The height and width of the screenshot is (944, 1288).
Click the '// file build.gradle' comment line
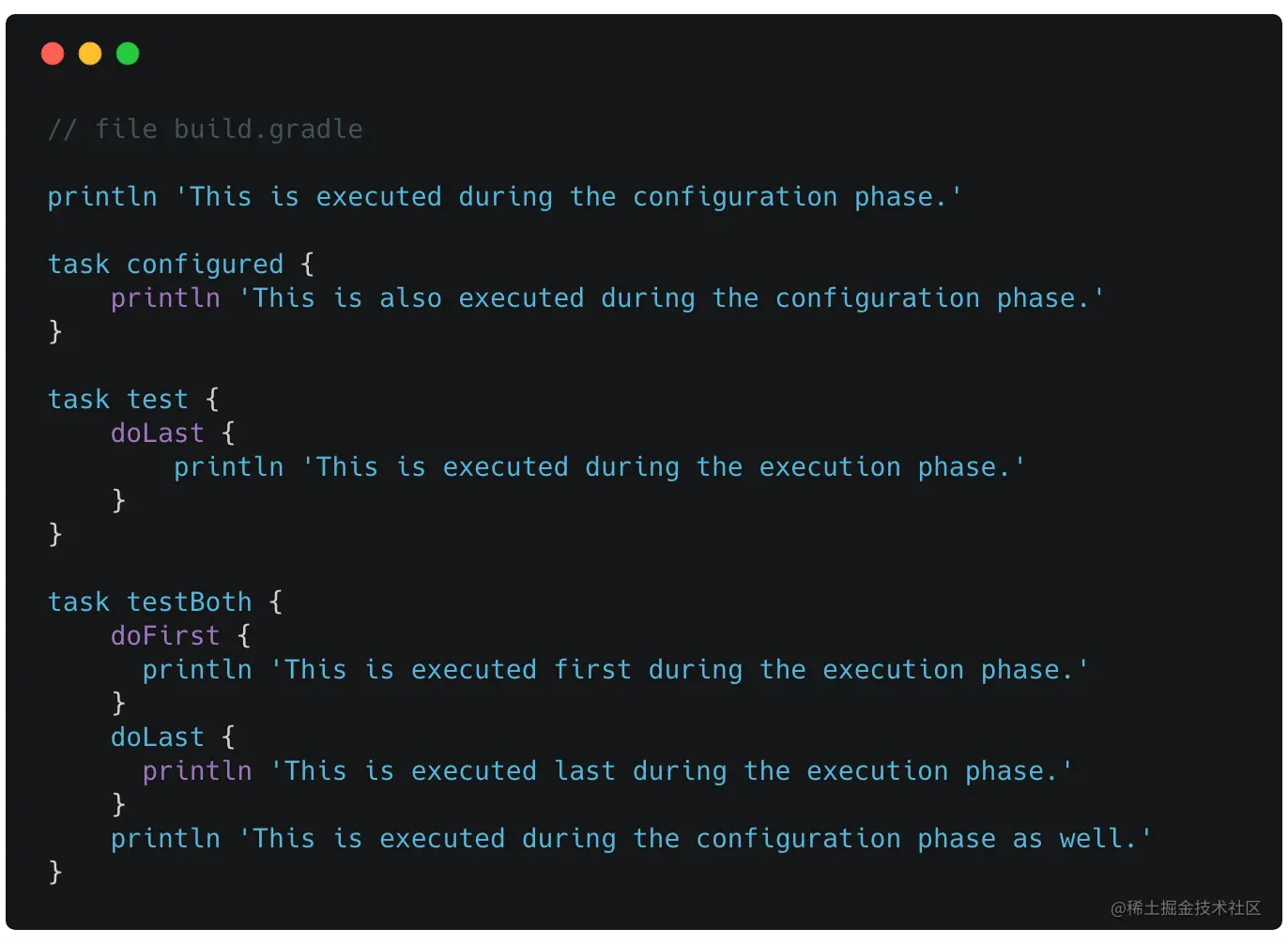[x=205, y=129]
